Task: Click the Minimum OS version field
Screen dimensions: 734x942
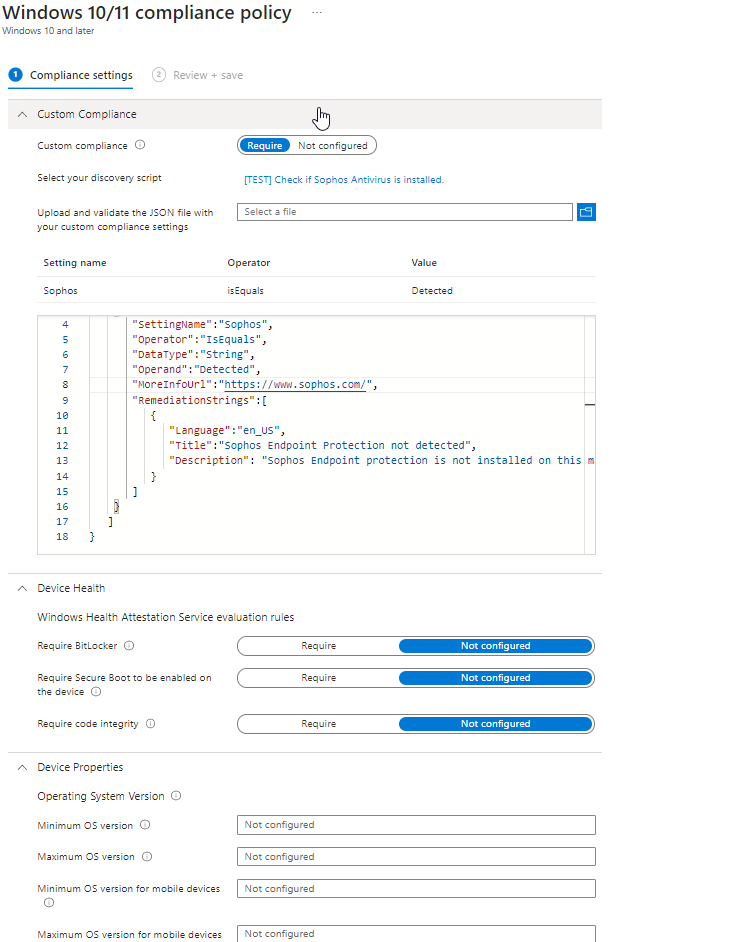Action: pos(416,825)
